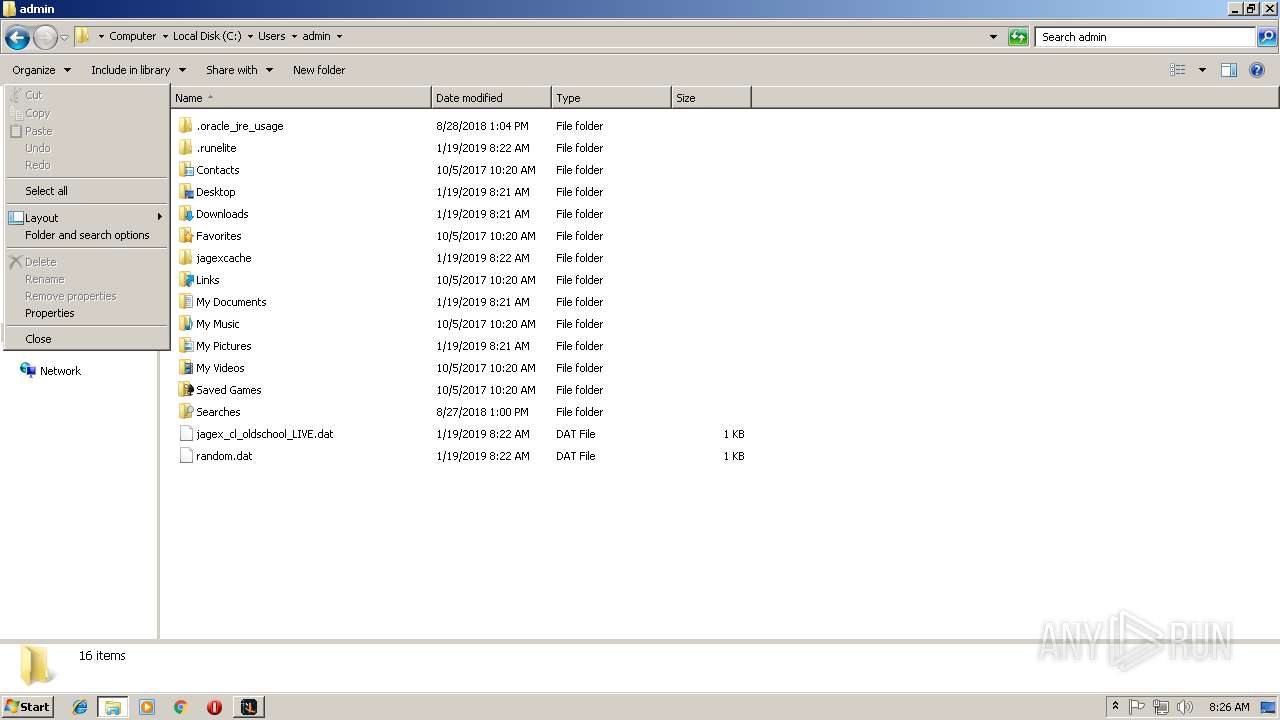The height and width of the screenshot is (720, 1280).
Task: Select the .runelite folder icon
Action: [186, 148]
